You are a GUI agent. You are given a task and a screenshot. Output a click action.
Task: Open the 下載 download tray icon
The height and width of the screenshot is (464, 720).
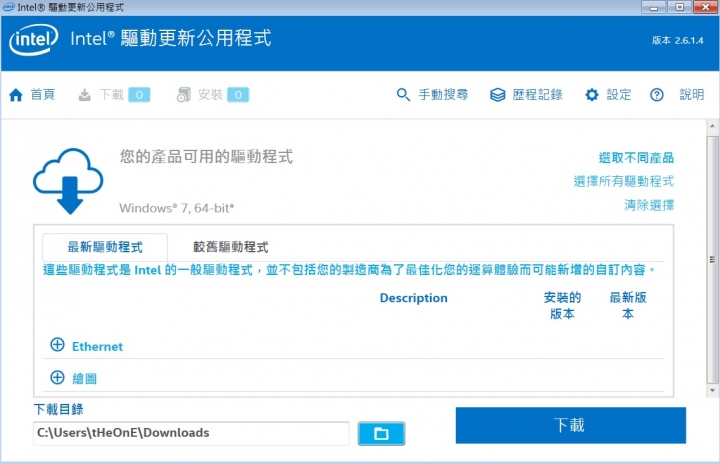[84, 95]
